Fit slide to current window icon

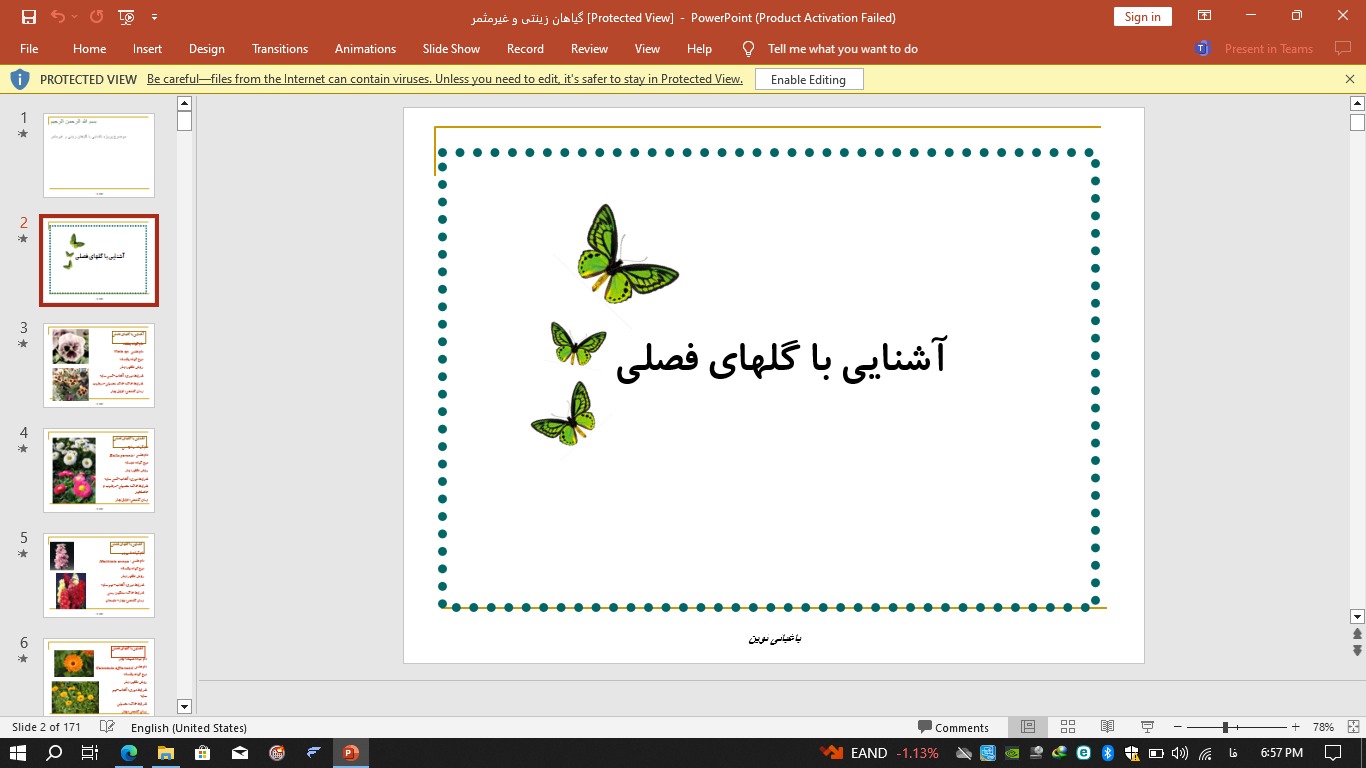pyautogui.click(x=1350, y=727)
